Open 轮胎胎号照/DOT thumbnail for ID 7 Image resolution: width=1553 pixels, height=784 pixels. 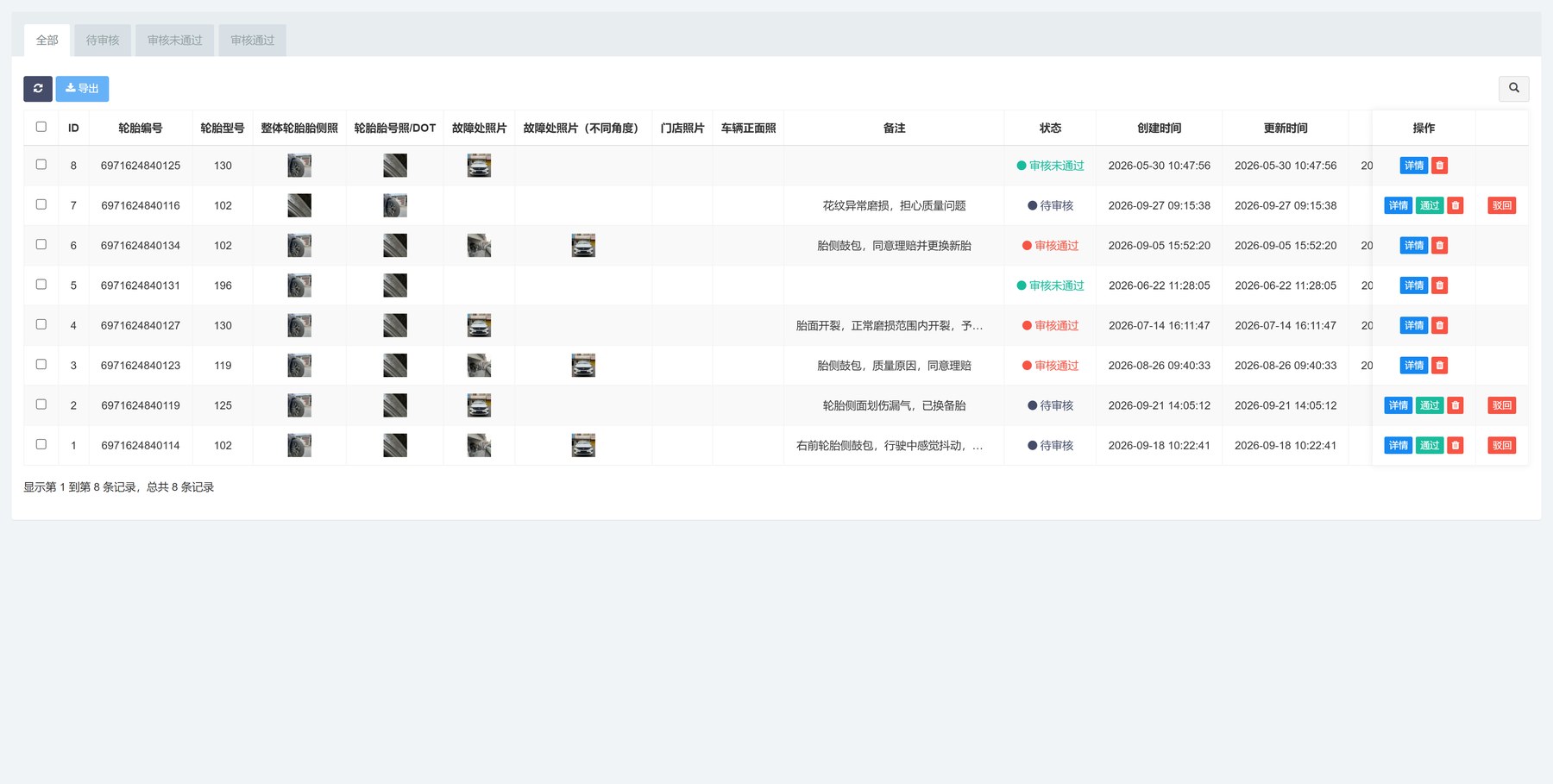coord(395,205)
